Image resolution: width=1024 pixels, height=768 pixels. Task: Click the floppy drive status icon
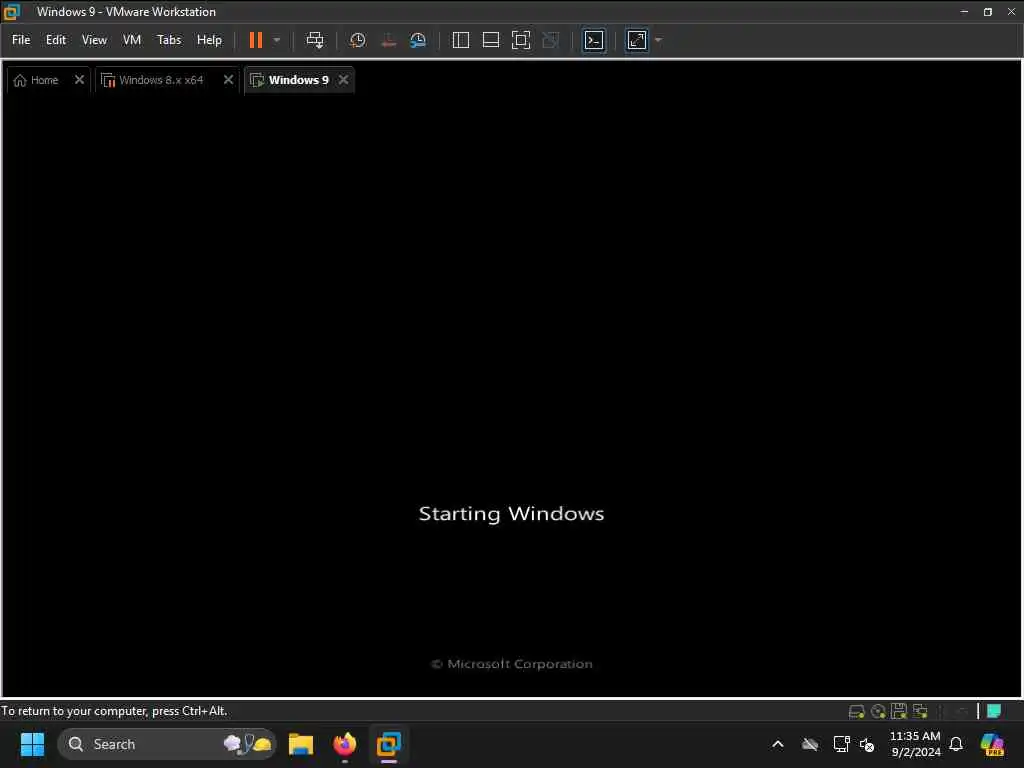pos(899,711)
